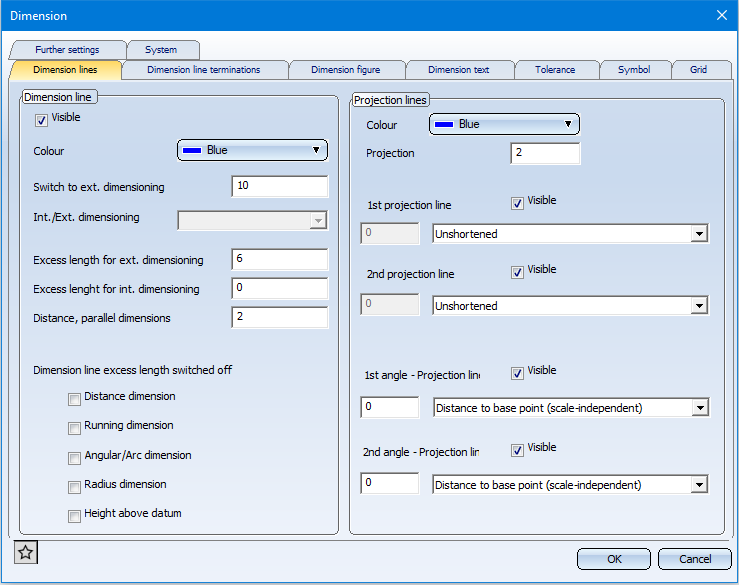Select the Symbol tab

tap(634, 70)
